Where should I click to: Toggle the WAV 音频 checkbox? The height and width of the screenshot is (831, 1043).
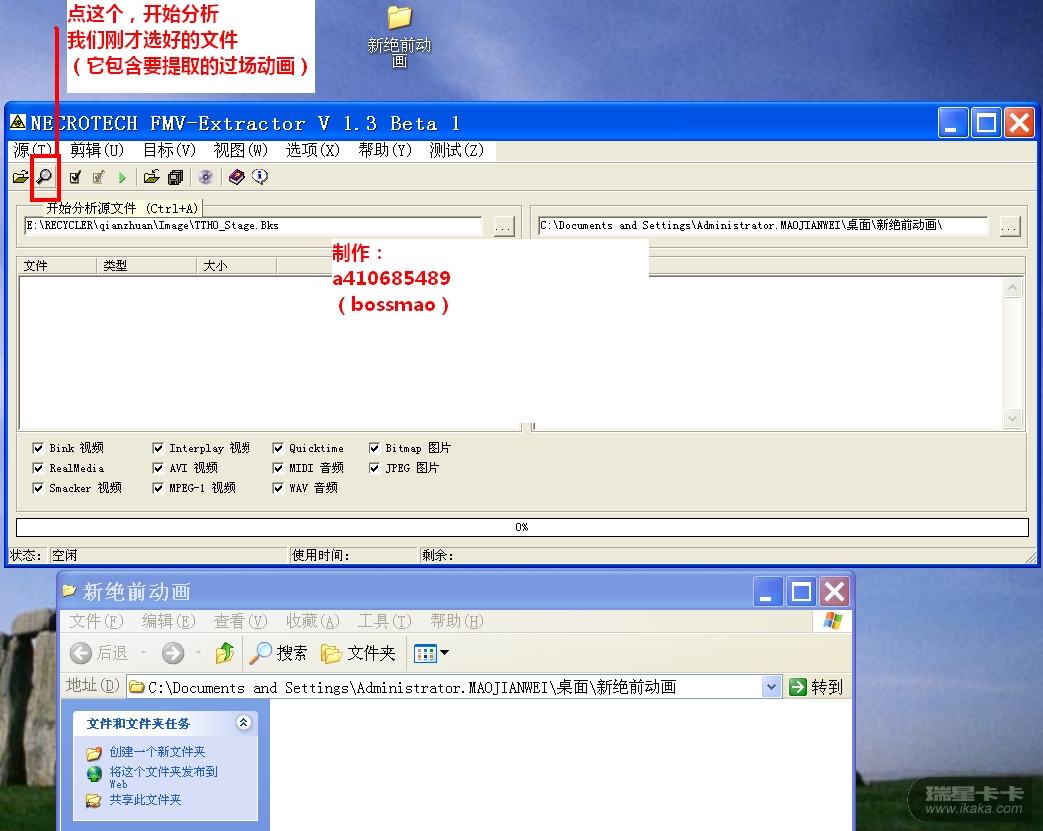278,488
